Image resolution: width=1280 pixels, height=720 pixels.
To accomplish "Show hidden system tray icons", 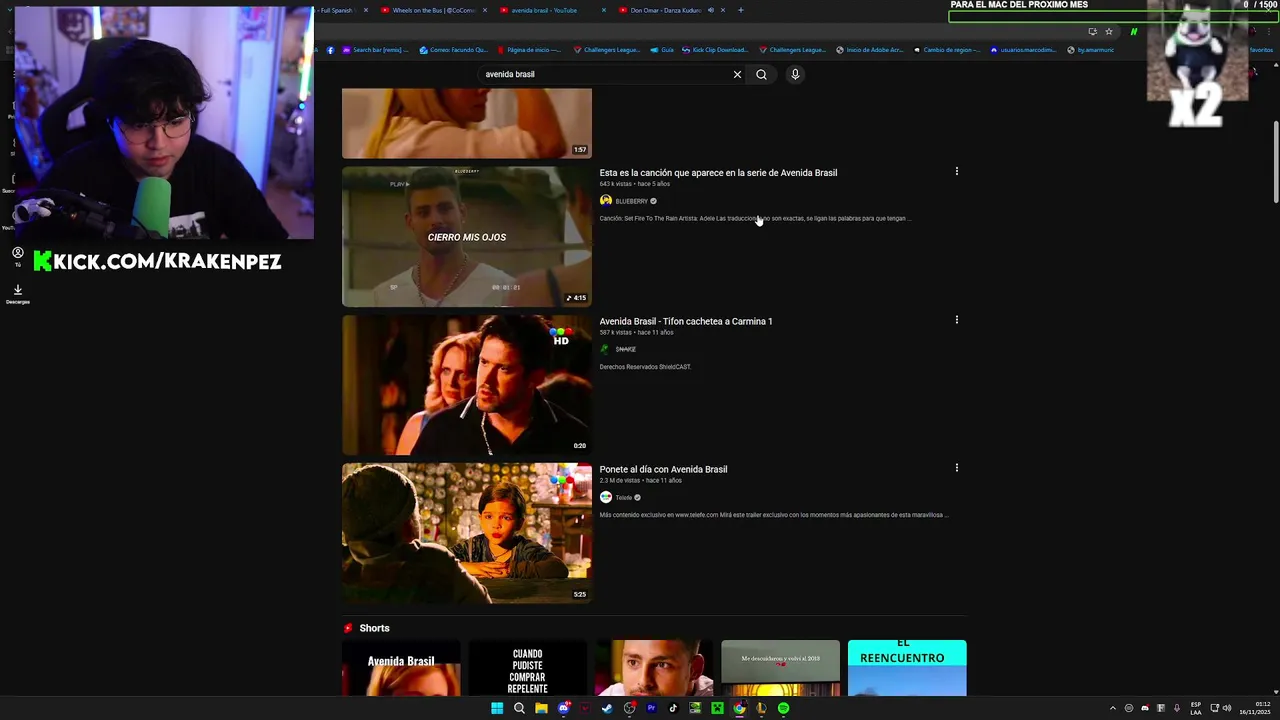I will coord(1113,708).
